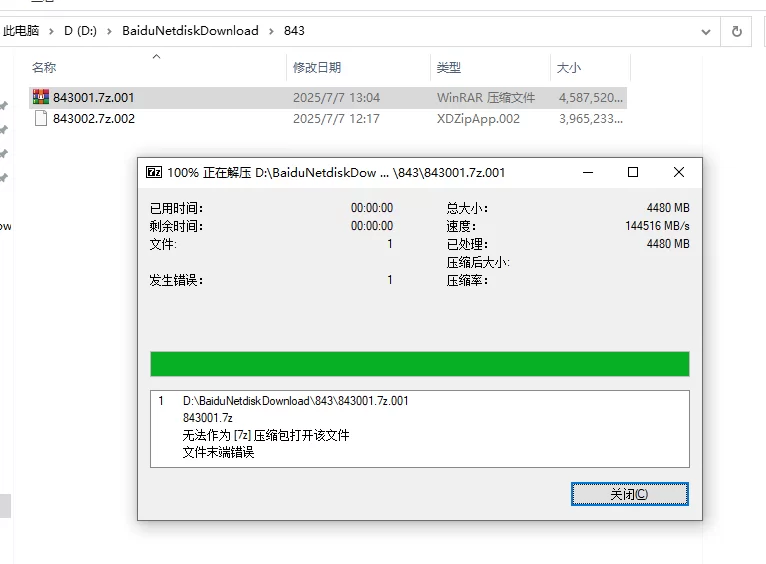This screenshot has width=766, height=564.
Task: Expand the chevron after 此电脑 in the path
Action: tap(51, 31)
